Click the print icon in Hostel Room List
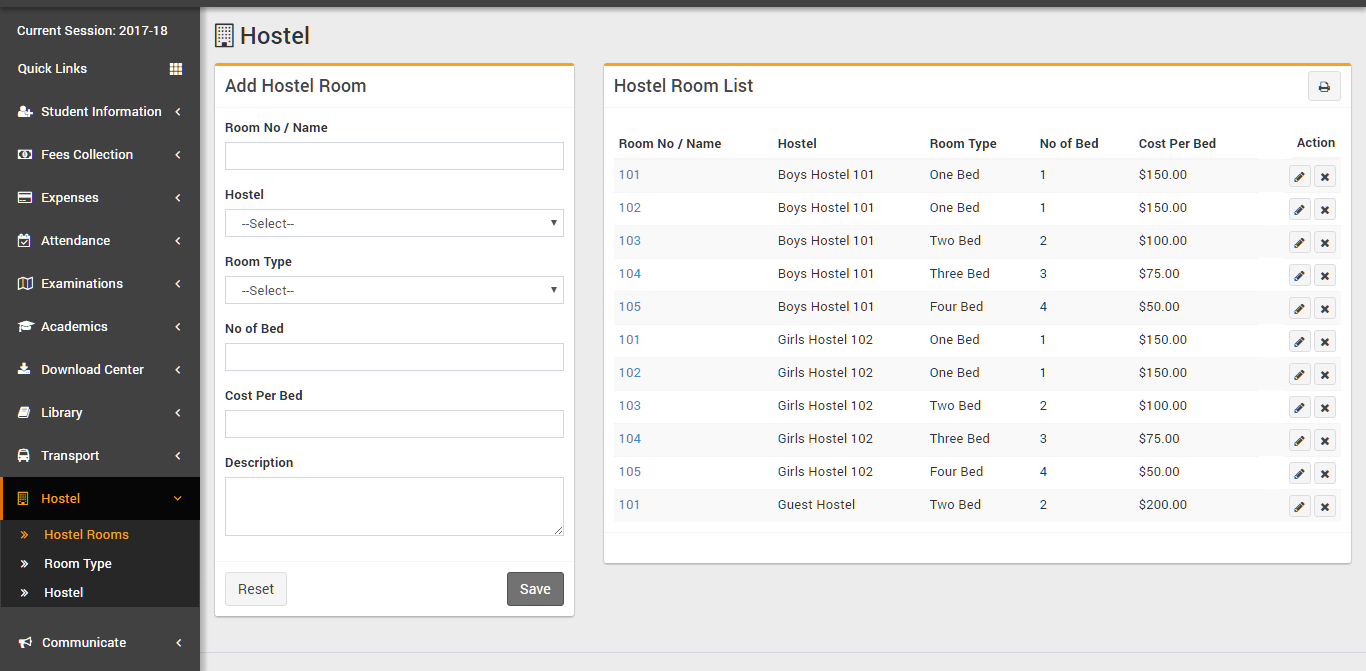Image resolution: width=1366 pixels, height=671 pixels. 1324,87
